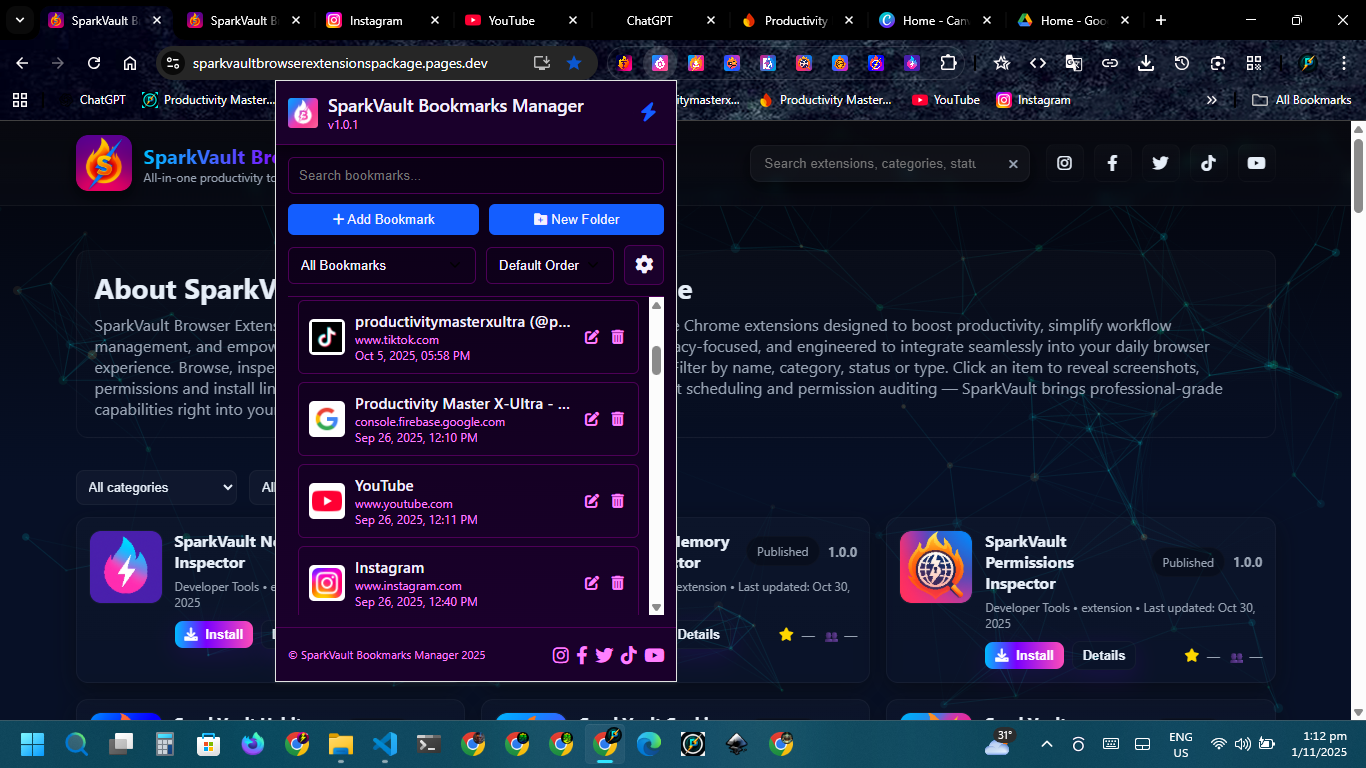Image resolution: width=1366 pixels, height=768 pixels.
Task: Click the Add Bookmark button
Action: point(383,219)
